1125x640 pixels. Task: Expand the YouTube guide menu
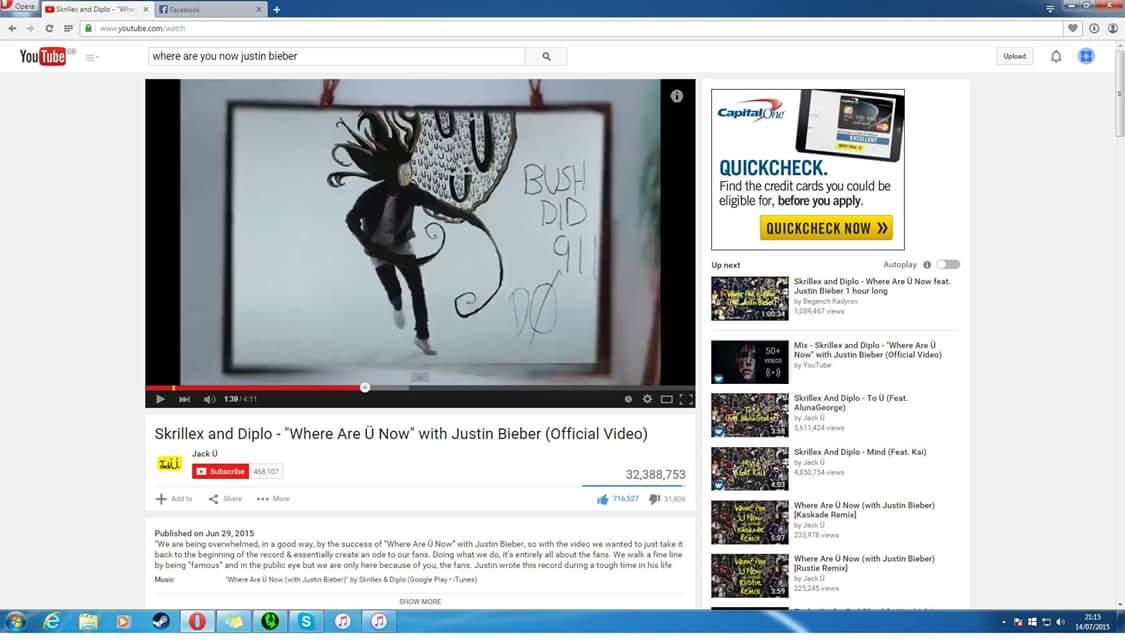[91, 57]
